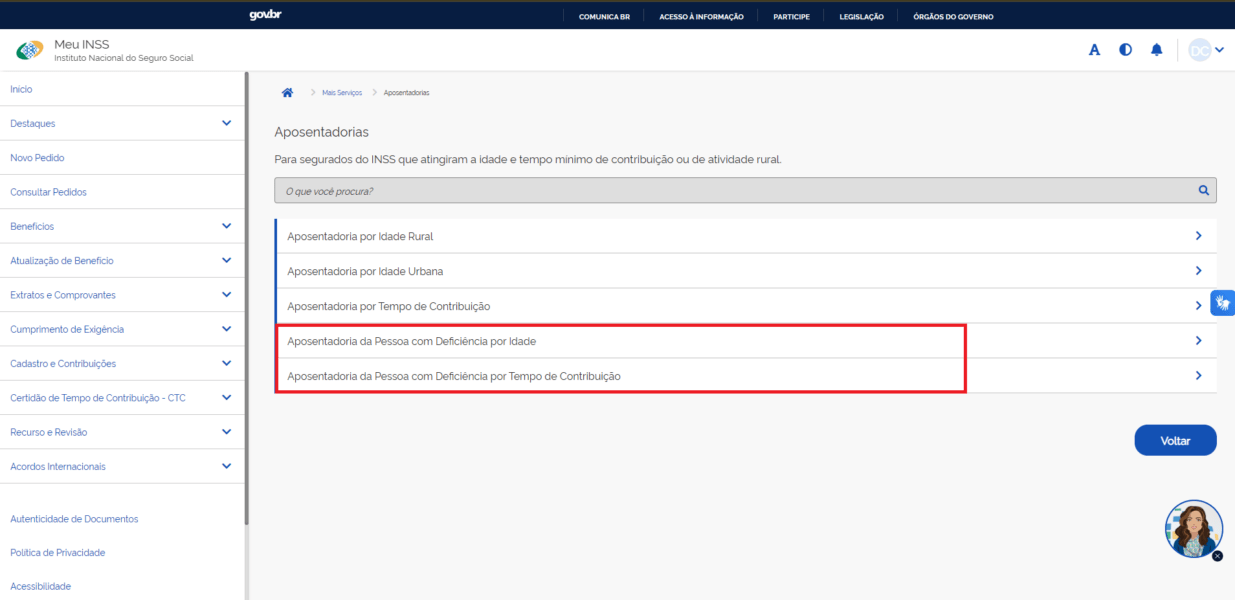Image resolution: width=1235 pixels, height=600 pixels.
Task: Open the virtual assistant avatar chat
Action: tap(1193, 527)
